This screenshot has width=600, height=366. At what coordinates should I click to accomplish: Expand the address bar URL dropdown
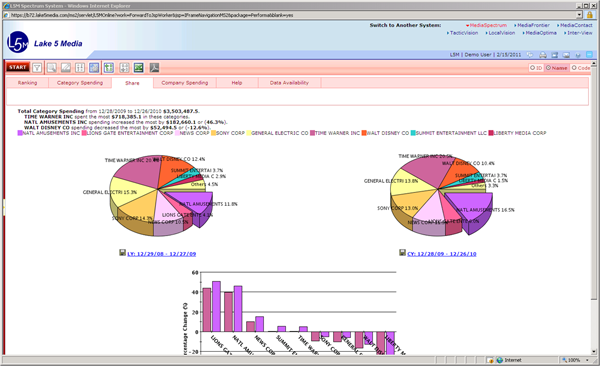[579, 15]
